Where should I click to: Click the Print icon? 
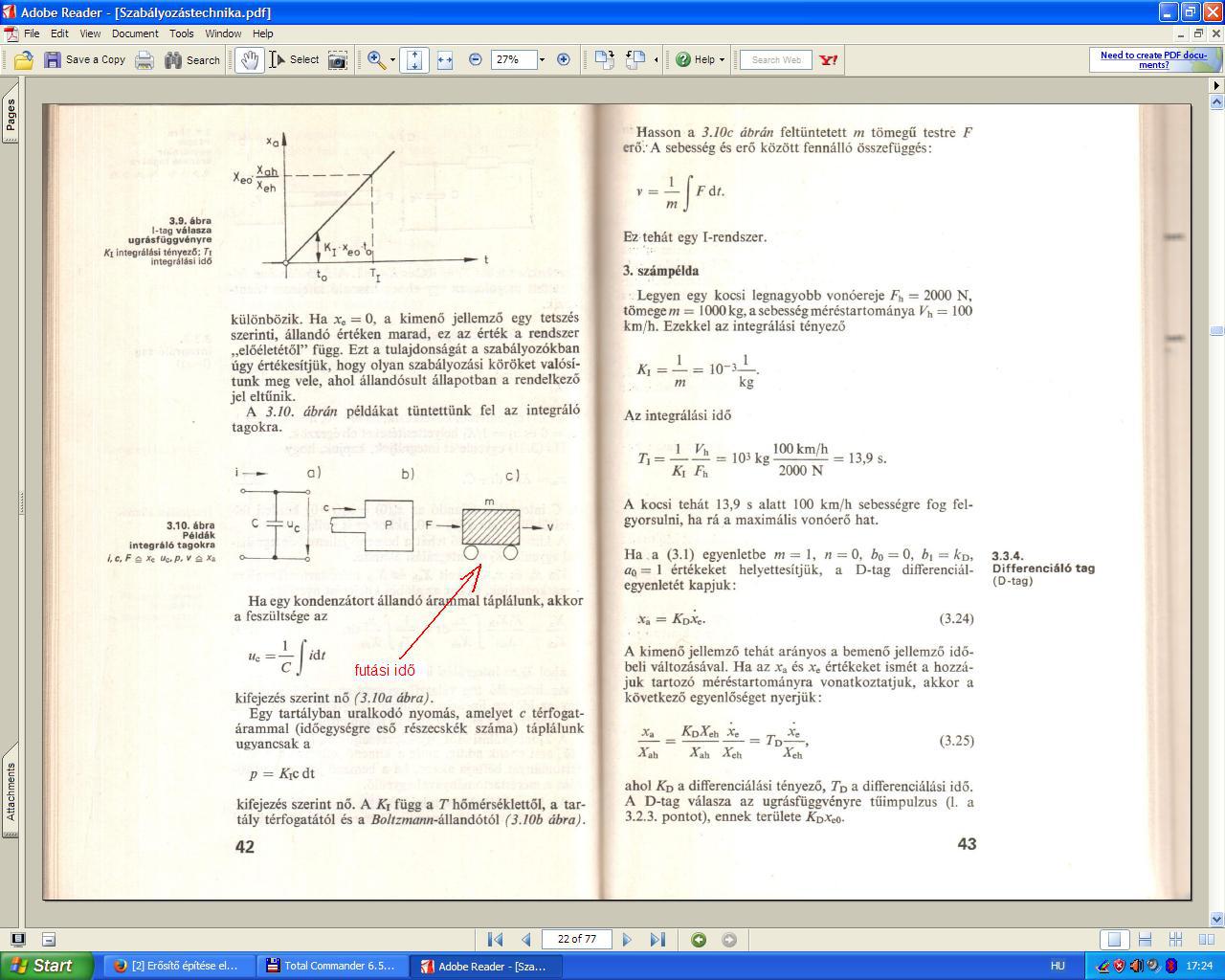[145, 59]
